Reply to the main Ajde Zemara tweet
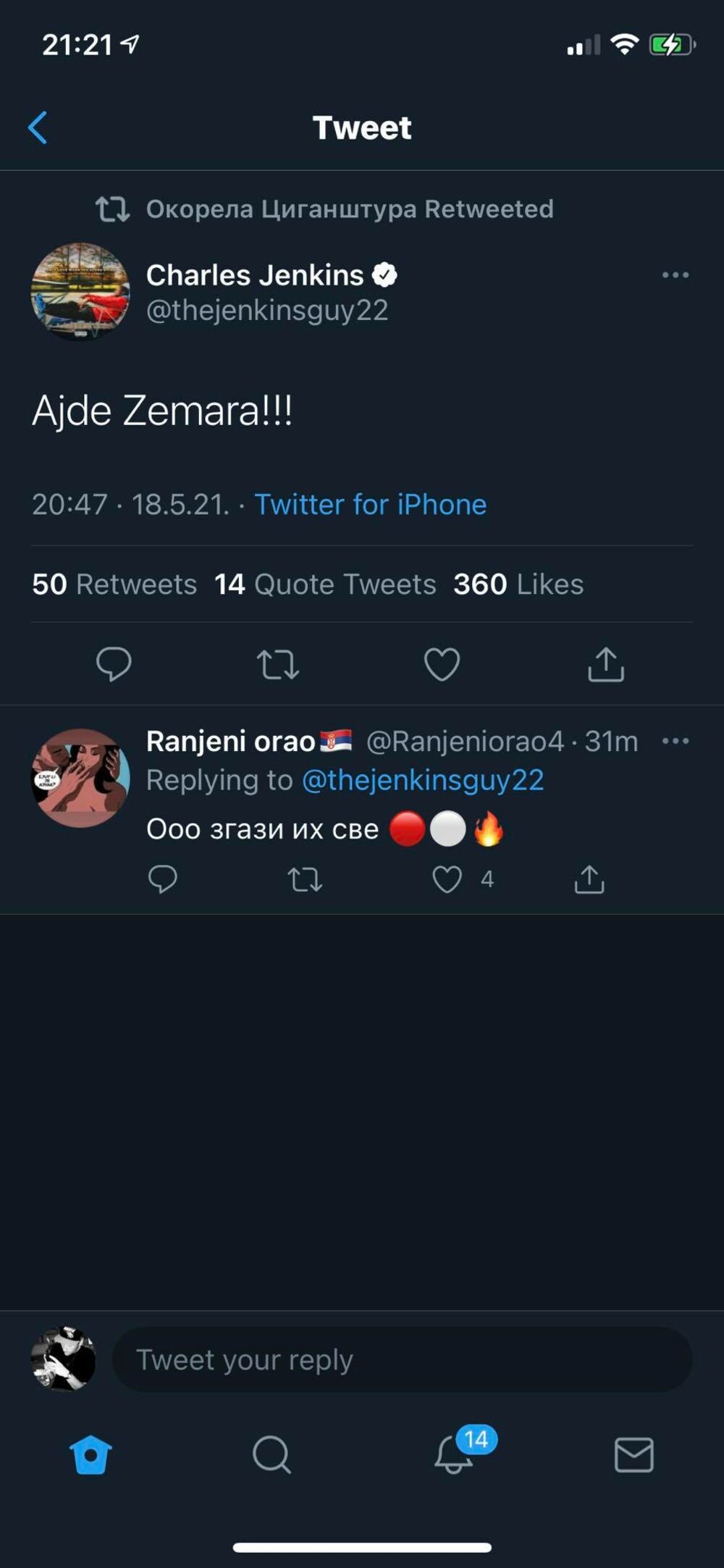The width and height of the screenshot is (724, 1568). 114,664
